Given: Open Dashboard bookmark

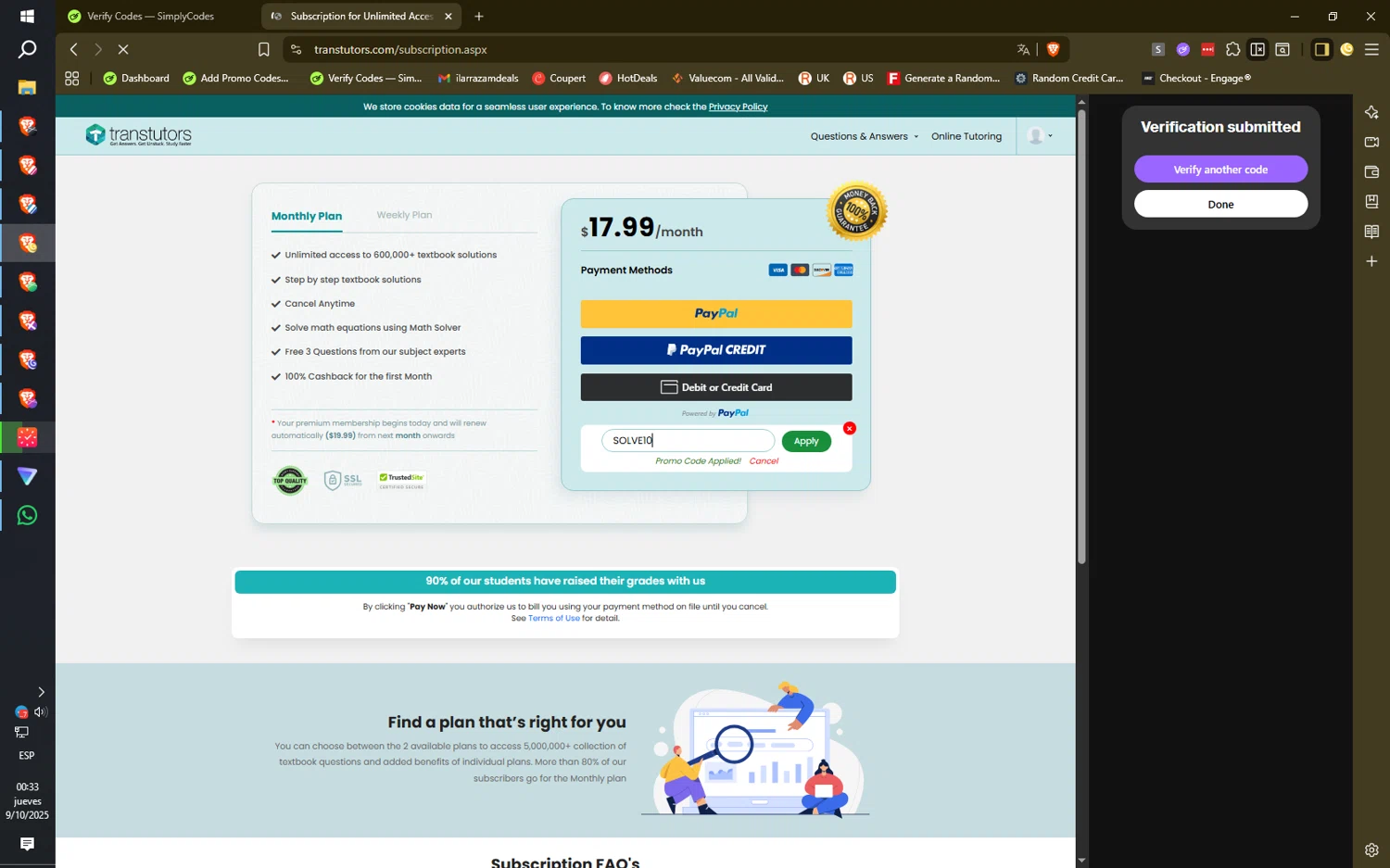Looking at the screenshot, I should coord(136,79).
